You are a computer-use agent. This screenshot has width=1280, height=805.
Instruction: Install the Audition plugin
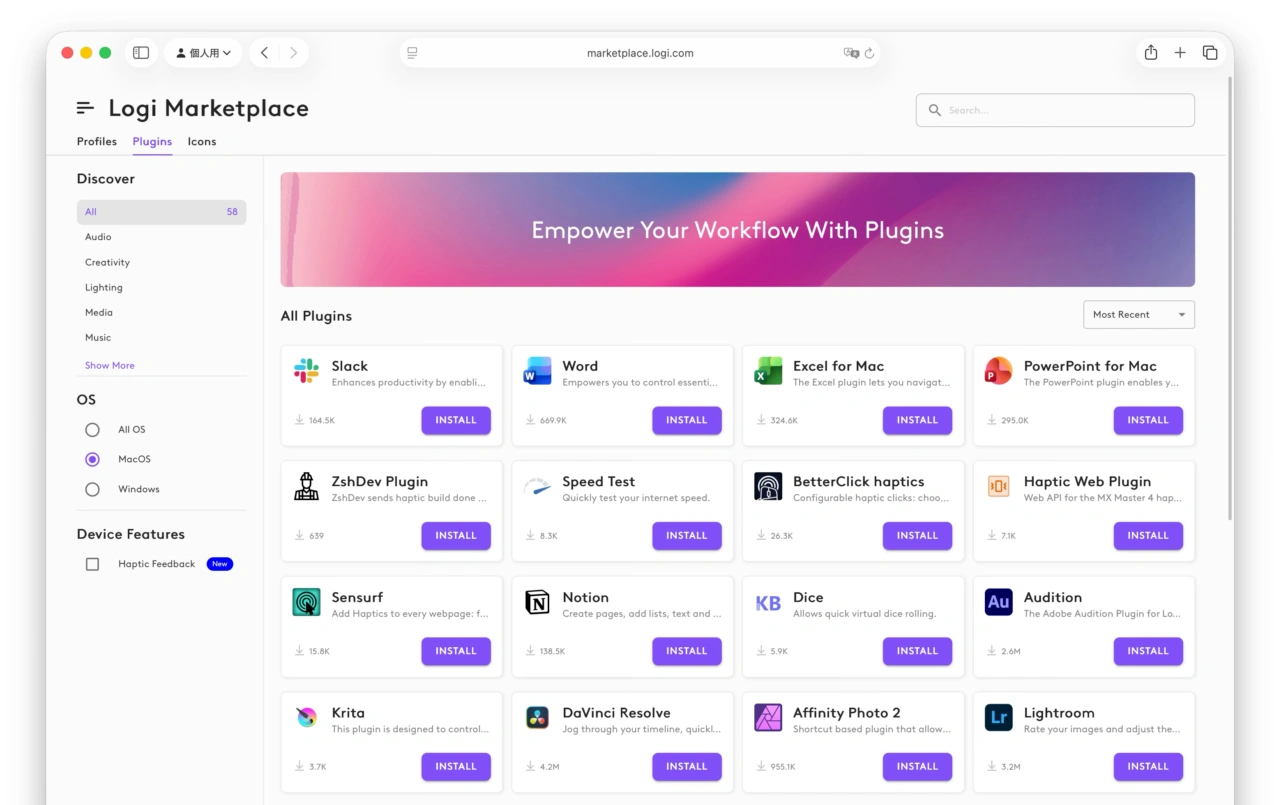1148,651
